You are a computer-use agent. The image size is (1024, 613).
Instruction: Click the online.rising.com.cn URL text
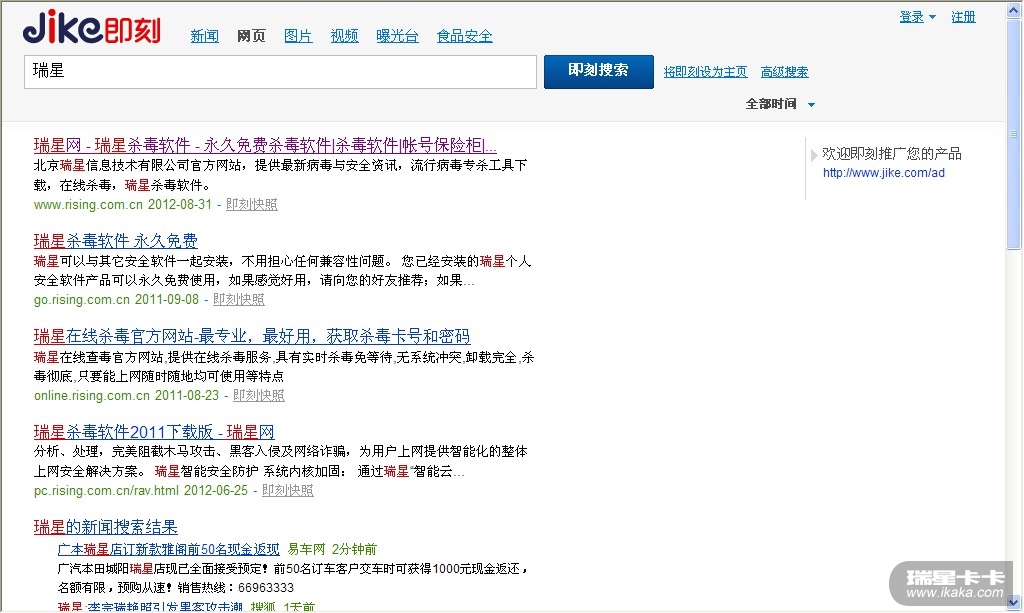coord(92,395)
